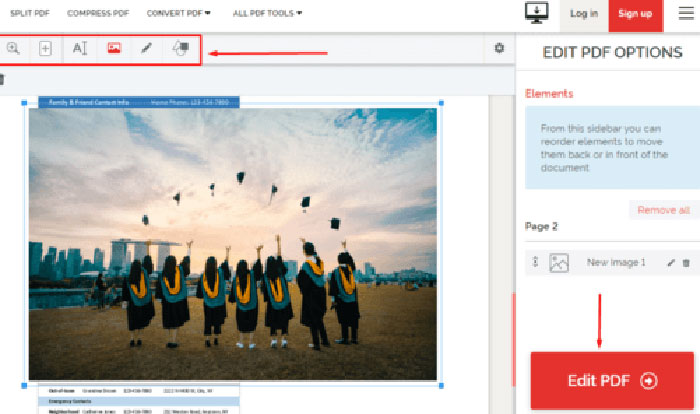Screen dimensions: 700x414
Task: Select the pencil draw tool
Action: point(146,48)
